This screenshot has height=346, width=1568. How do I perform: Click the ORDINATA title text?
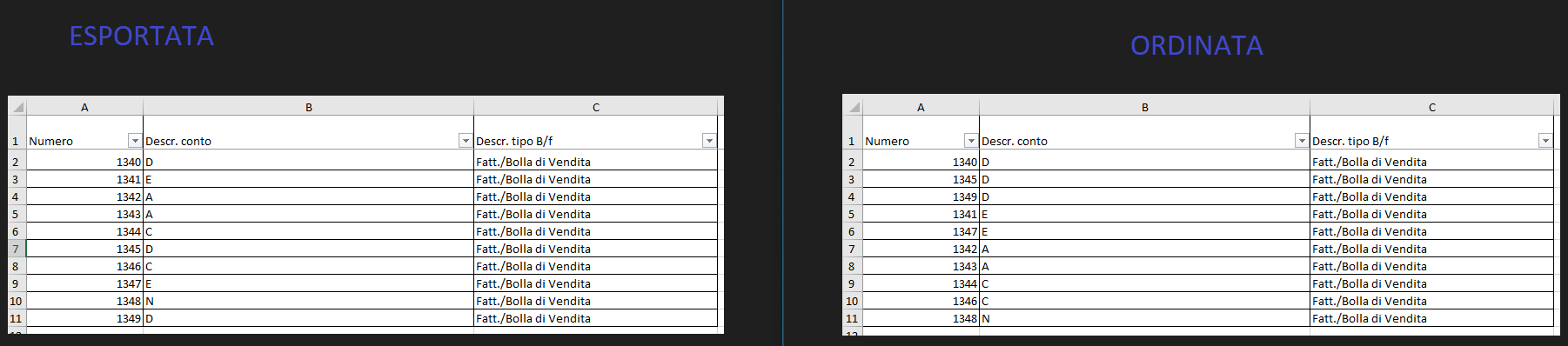pyautogui.click(x=1196, y=46)
